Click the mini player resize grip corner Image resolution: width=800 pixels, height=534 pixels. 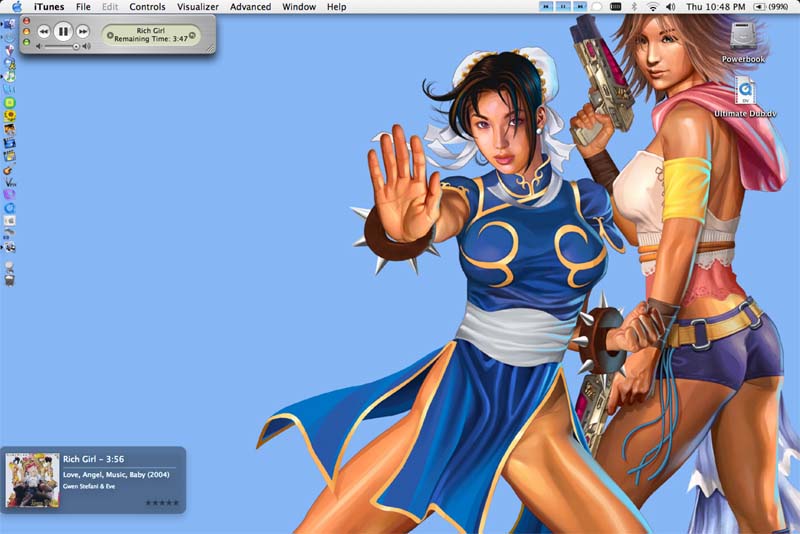tap(210, 48)
